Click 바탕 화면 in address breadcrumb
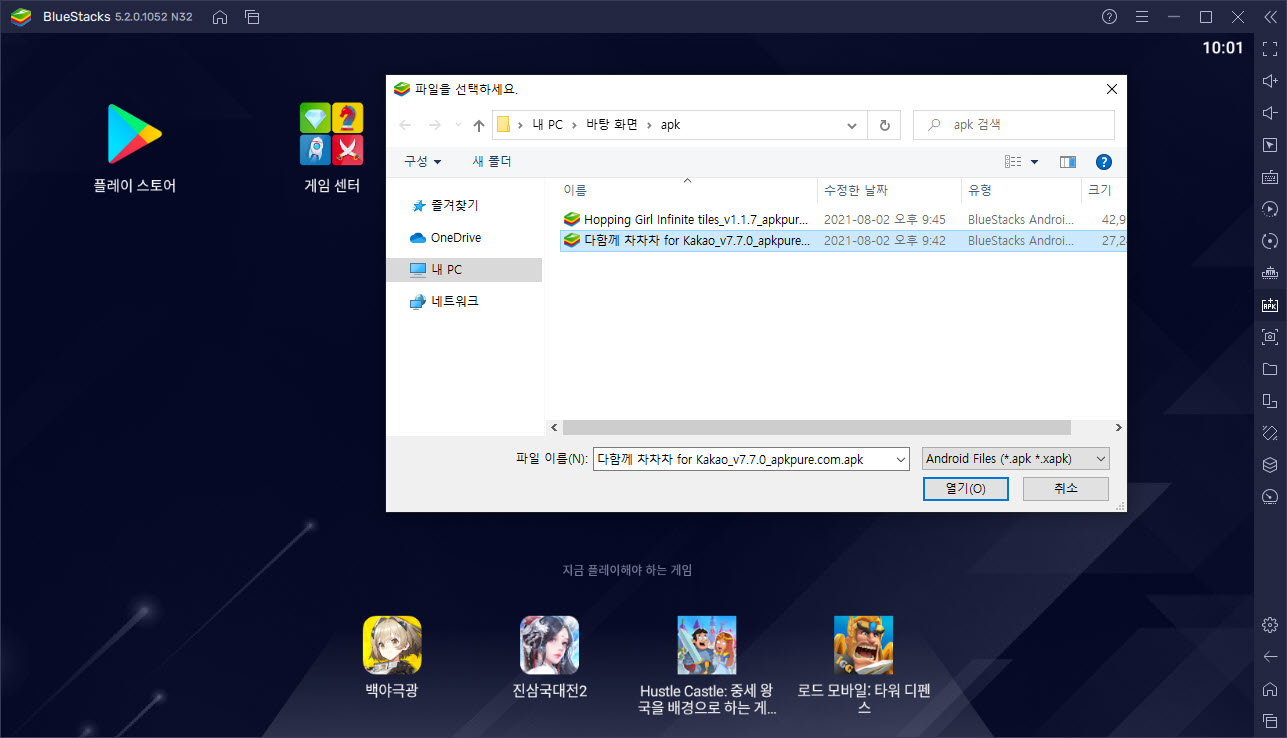This screenshot has height=738, width=1287. pos(610,125)
